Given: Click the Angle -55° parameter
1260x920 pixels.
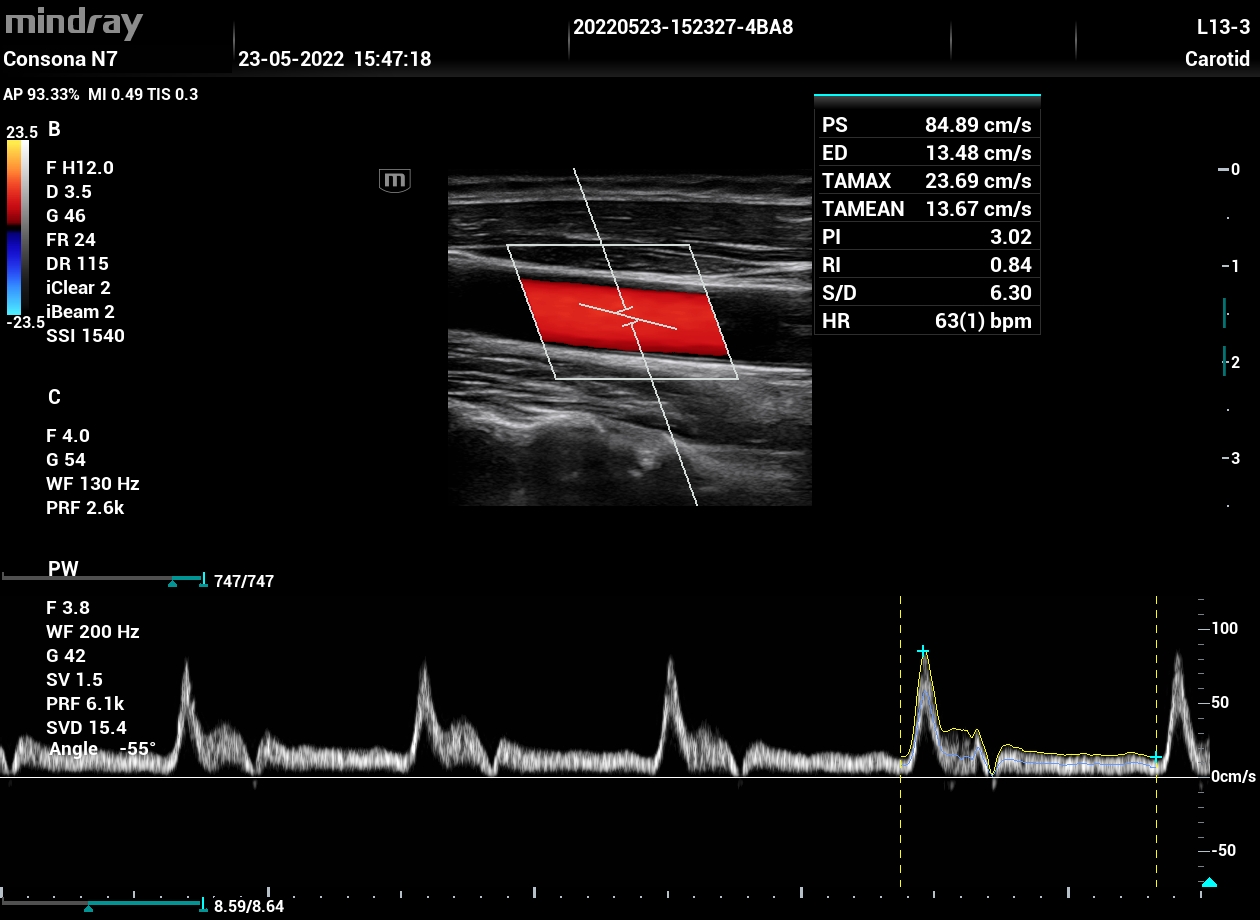Looking at the screenshot, I should [102, 749].
